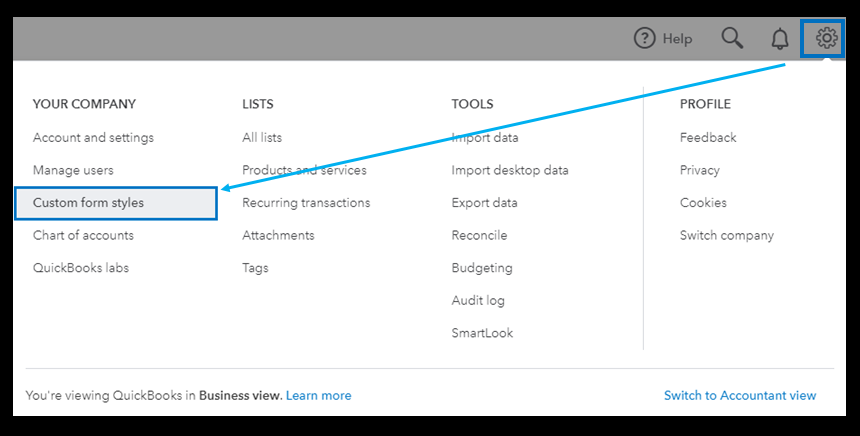Open QuickBooks labs
The height and width of the screenshot is (436, 860).
81,268
